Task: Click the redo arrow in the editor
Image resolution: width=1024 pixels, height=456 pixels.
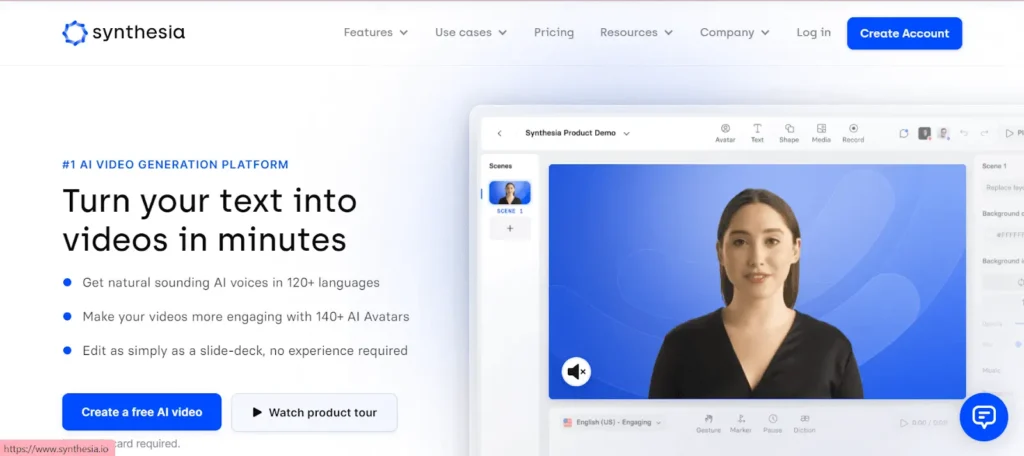Action: click(984, 133)
